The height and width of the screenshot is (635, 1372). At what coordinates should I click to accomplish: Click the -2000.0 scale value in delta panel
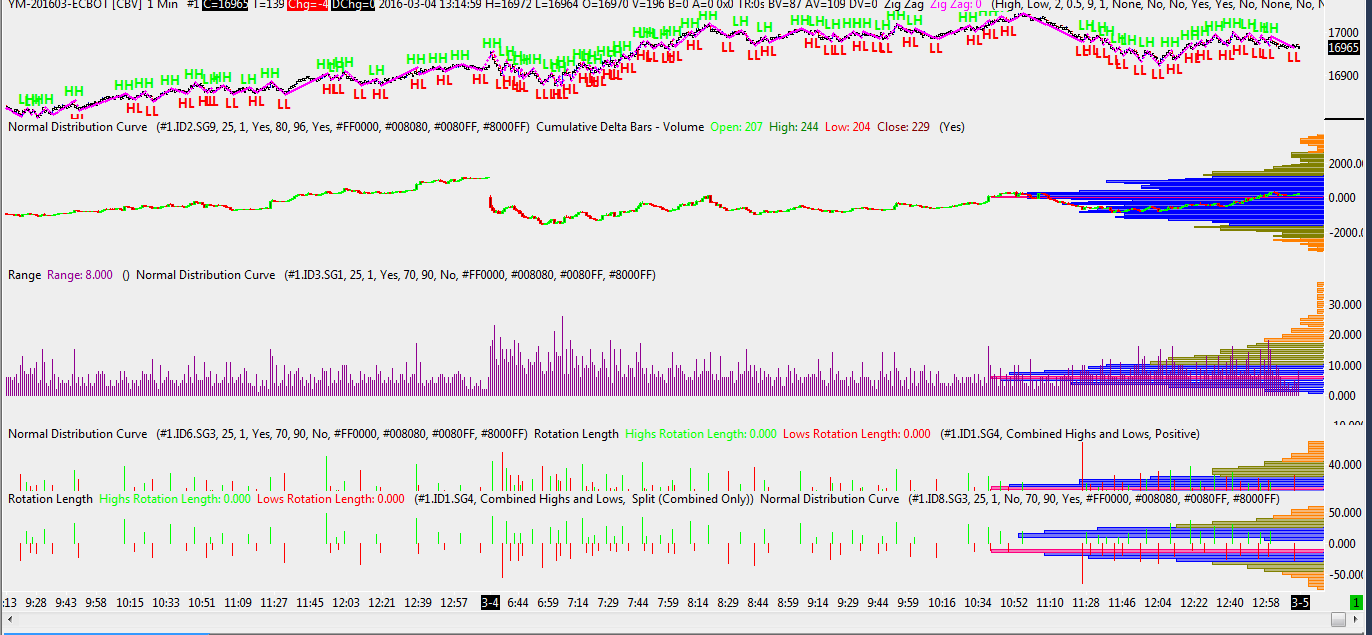[x=1345, y=232]
